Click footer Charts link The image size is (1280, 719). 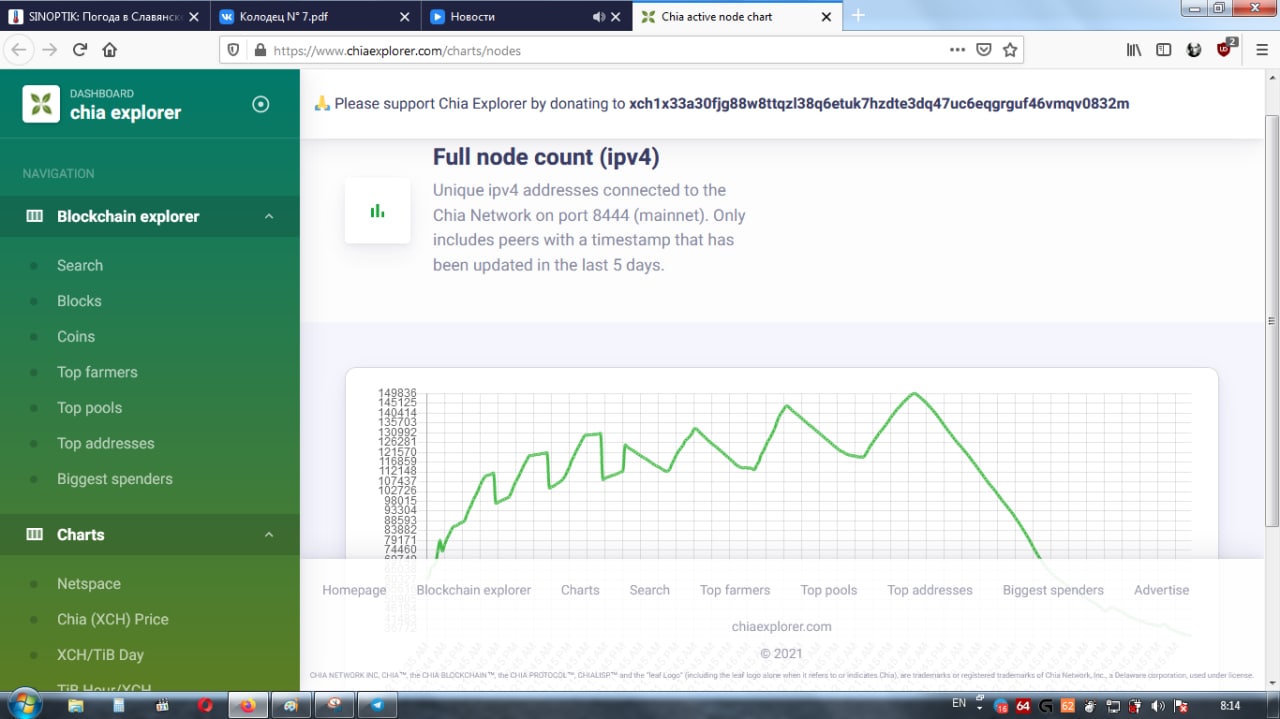[x=580, y=590]
